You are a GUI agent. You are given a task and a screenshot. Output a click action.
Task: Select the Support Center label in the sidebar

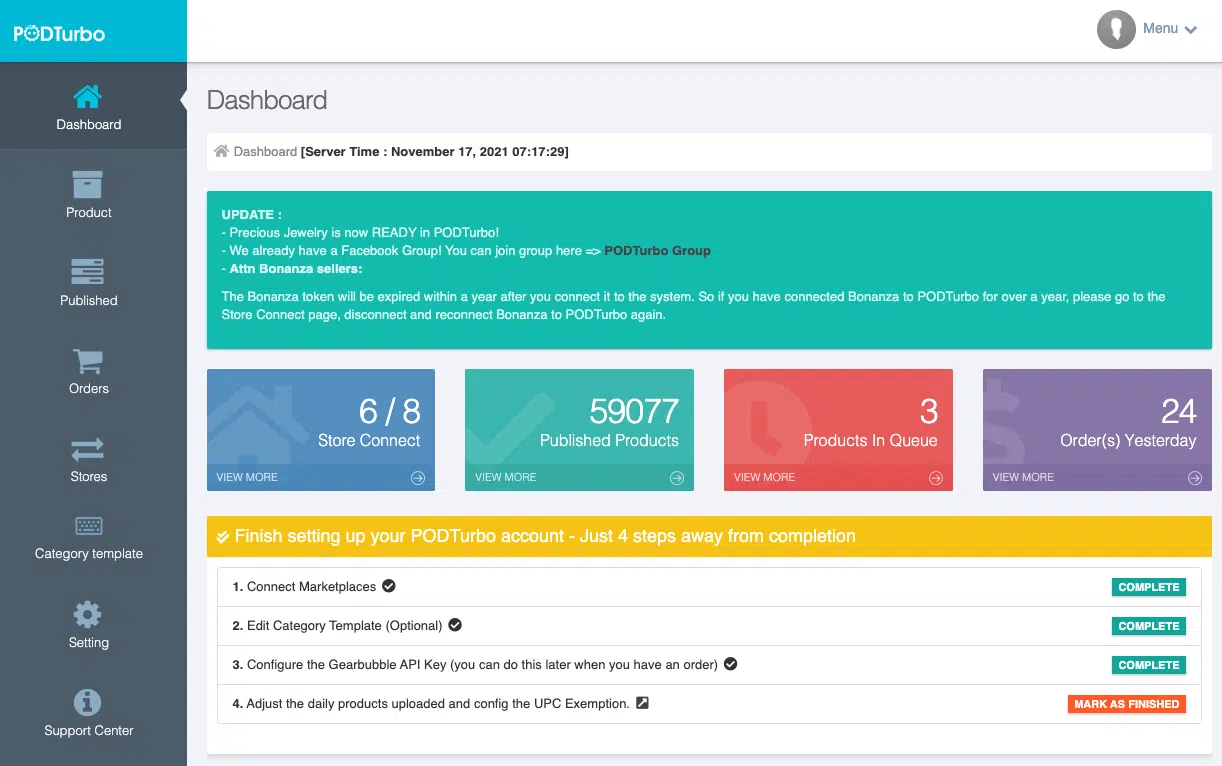(89, 731)
